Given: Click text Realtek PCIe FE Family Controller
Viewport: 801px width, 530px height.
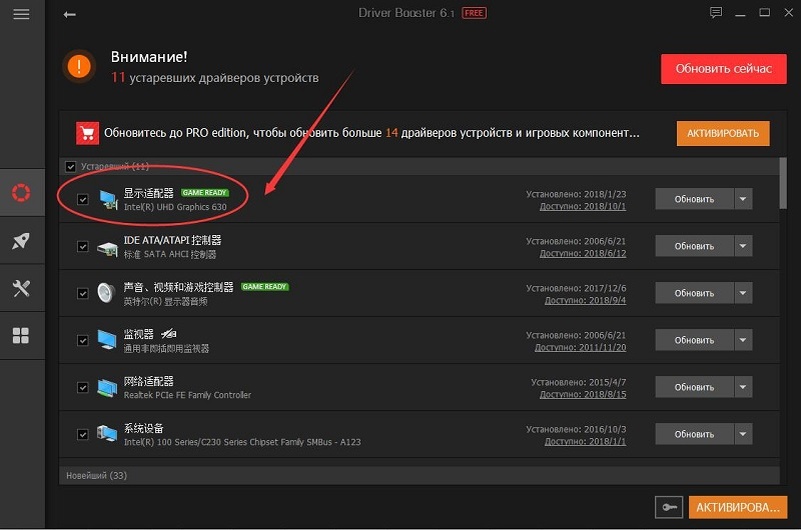Looking at the screenshot, I should point(187,395).
